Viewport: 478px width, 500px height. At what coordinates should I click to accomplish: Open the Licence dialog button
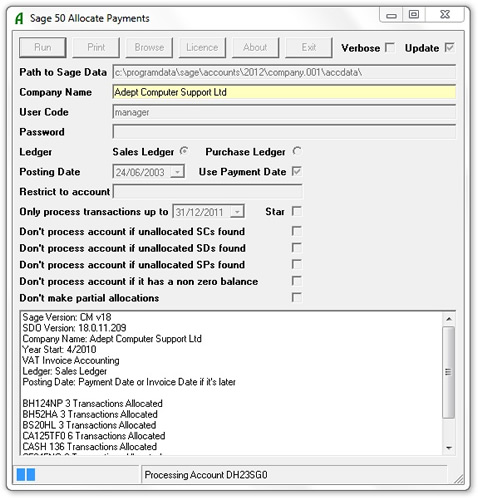pos(202,47)
